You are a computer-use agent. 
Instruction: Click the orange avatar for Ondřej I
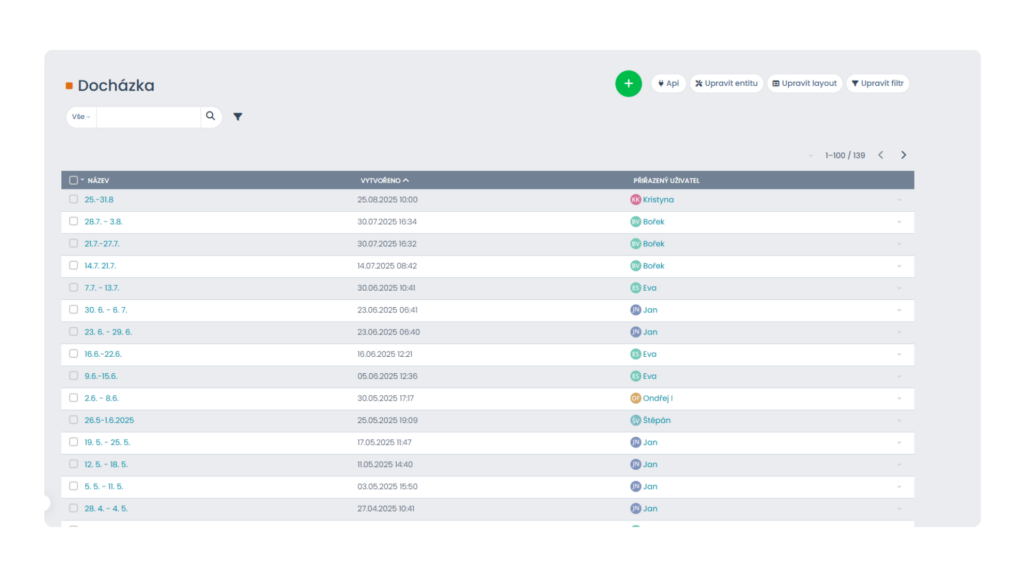click(635, 398)
